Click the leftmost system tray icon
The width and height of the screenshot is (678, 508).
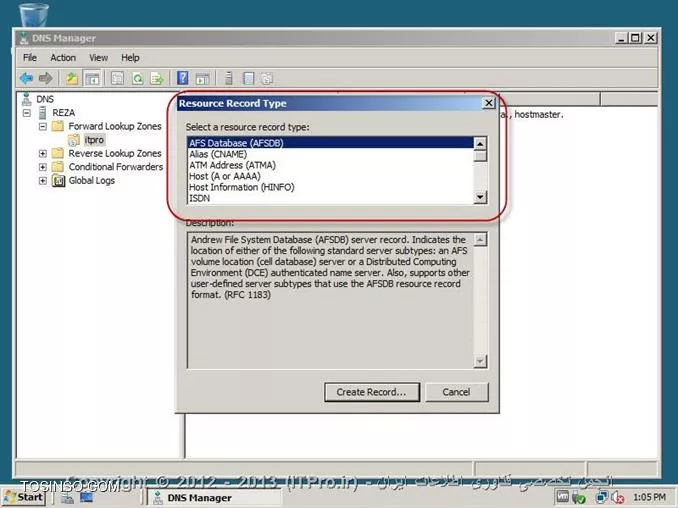[x=563, y=497]
